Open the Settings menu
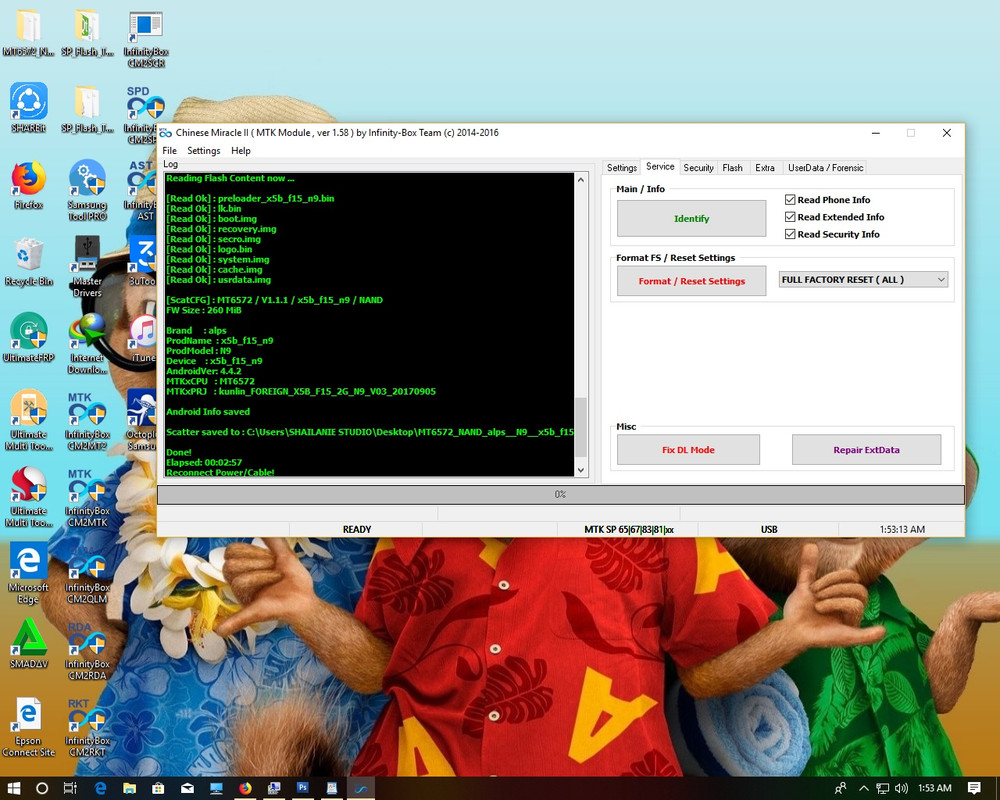Image resolution: width=1000 pixels, height=800 pixels. coord(203,151)
